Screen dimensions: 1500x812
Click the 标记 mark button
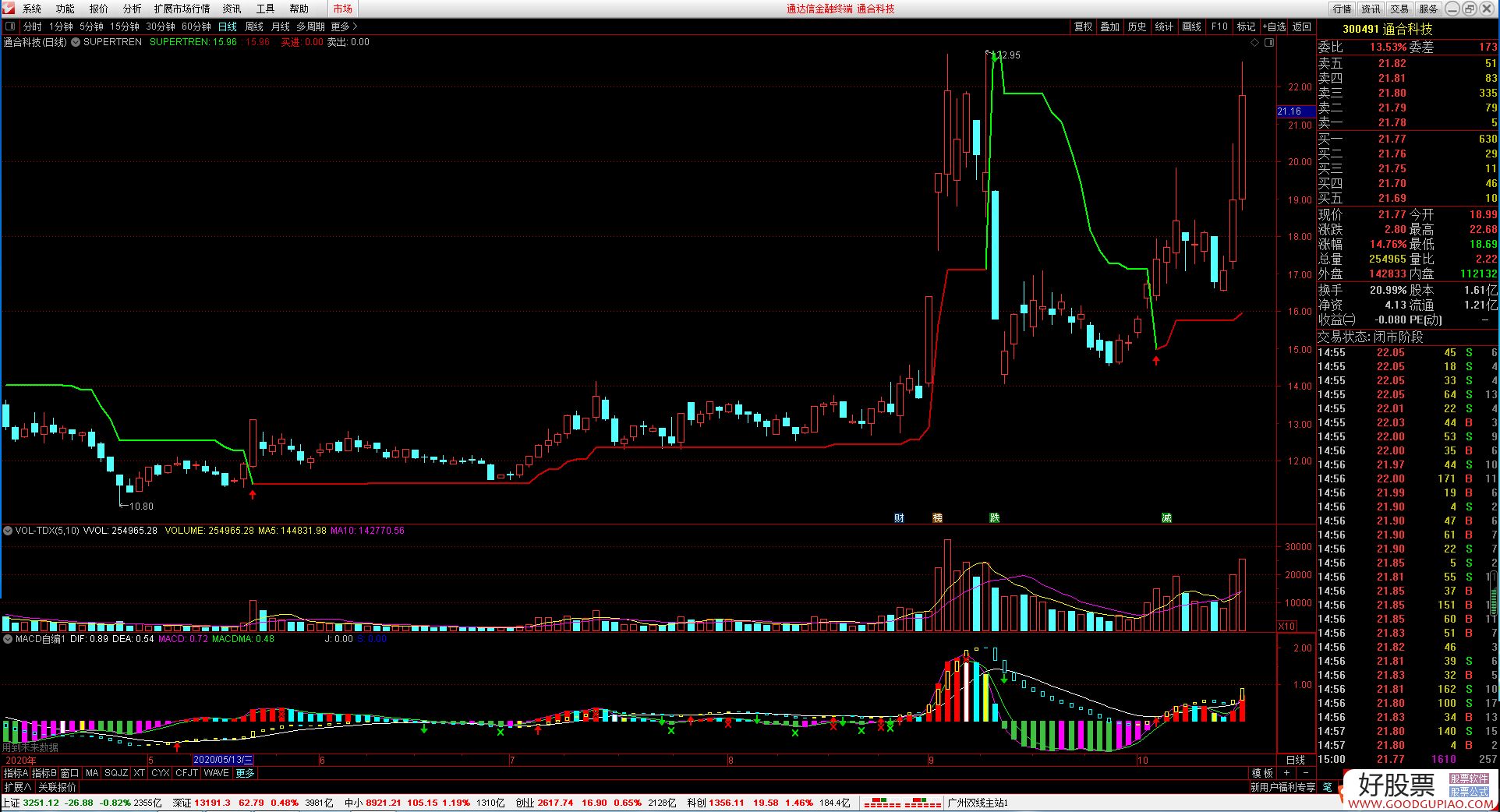[x=1247, y=26]
